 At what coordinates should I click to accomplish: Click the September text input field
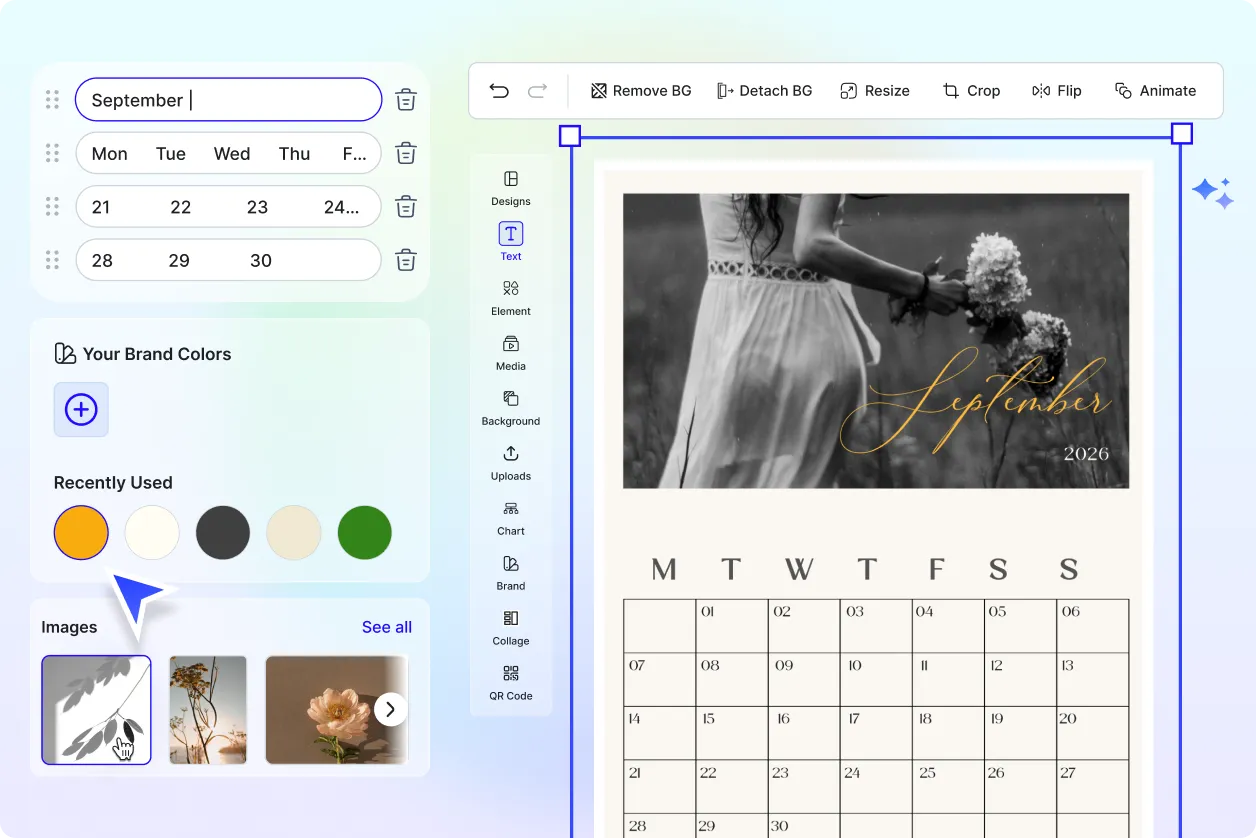(x=229, y=100)
